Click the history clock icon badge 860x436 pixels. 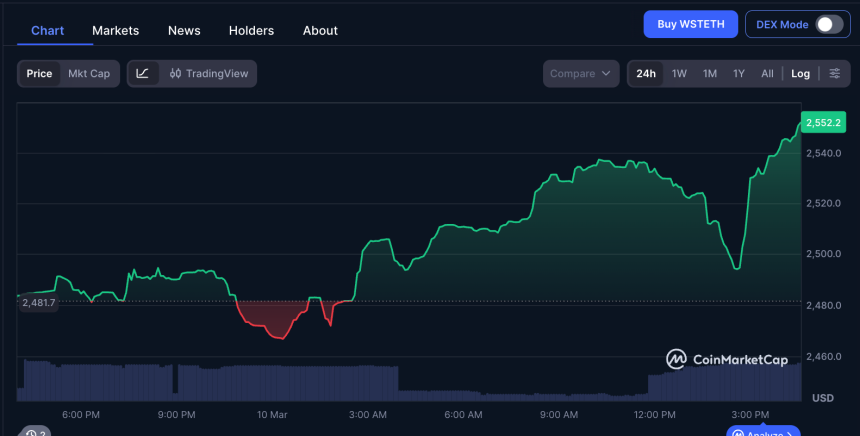34,432
